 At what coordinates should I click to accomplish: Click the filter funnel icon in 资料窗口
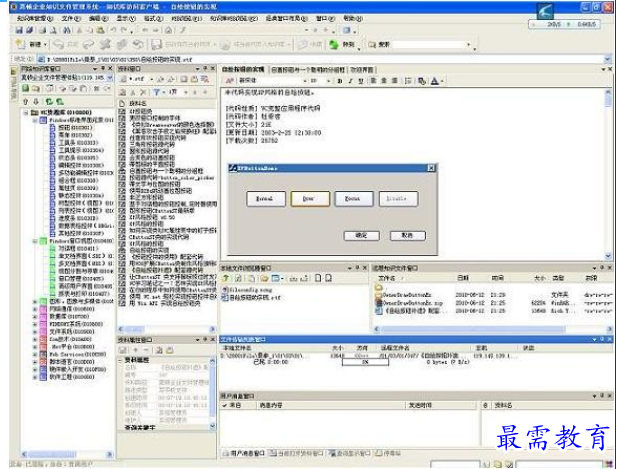(x=157, y=92)
